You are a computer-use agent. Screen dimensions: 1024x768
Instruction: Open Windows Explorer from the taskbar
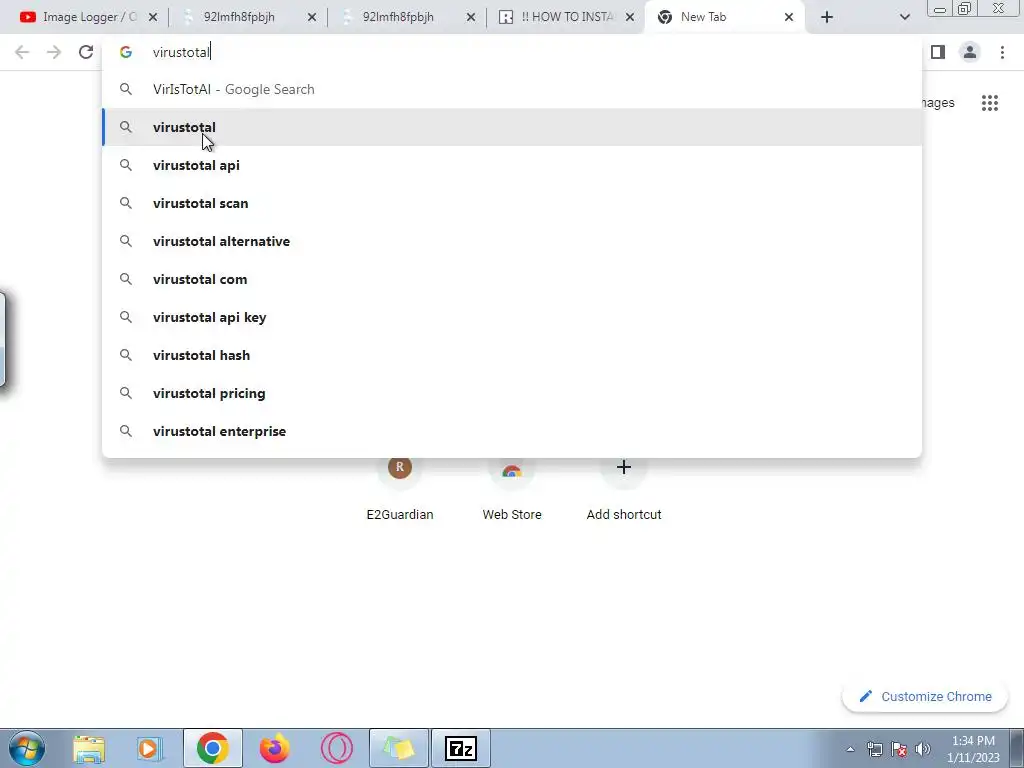click(89, 748)
